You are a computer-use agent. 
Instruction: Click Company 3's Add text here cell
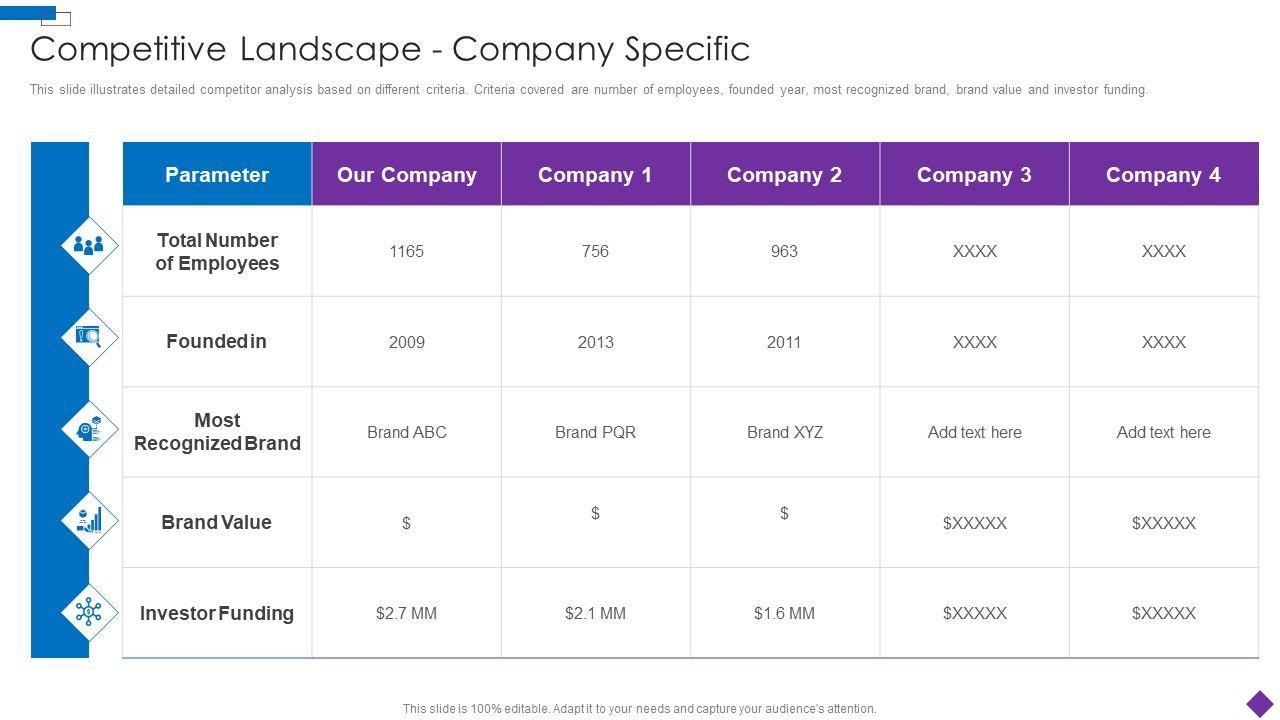pos(974,433)
